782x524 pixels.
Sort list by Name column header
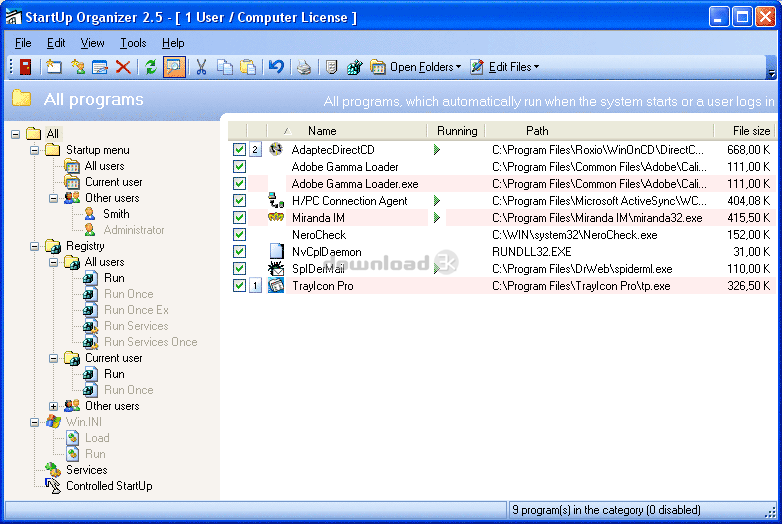347,131
